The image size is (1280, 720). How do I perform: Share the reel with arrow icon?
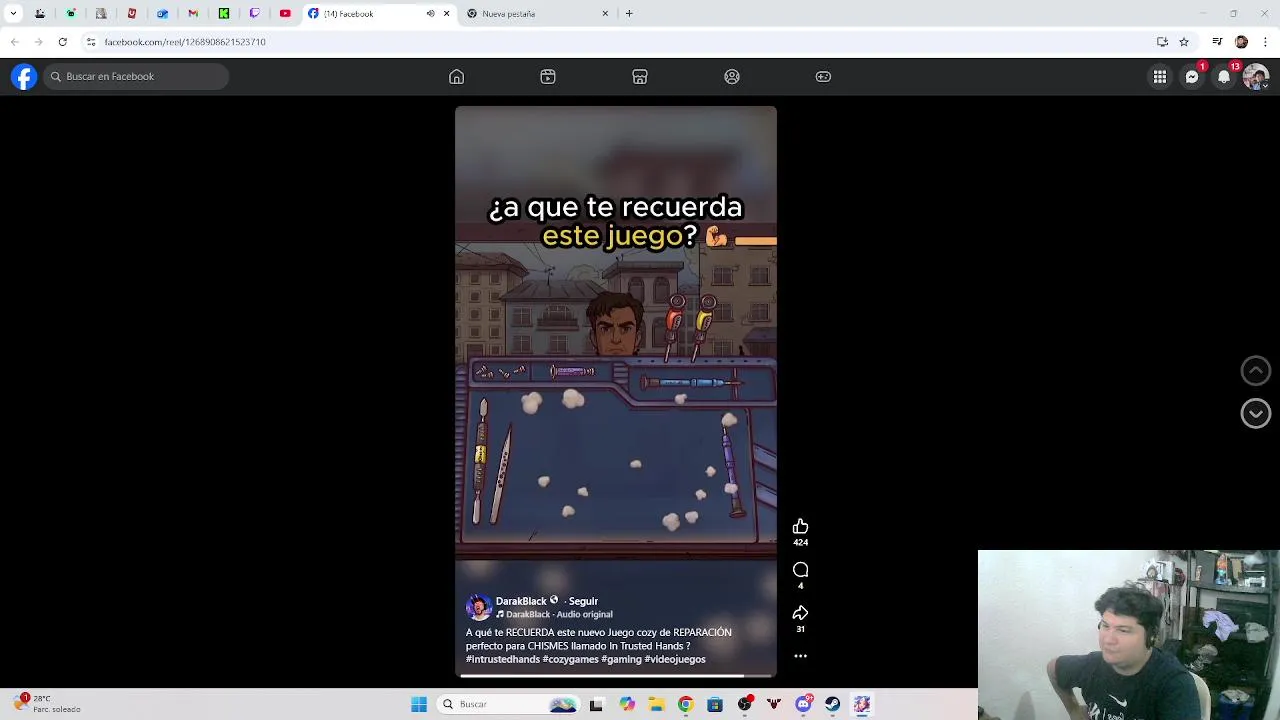(800, 613)
